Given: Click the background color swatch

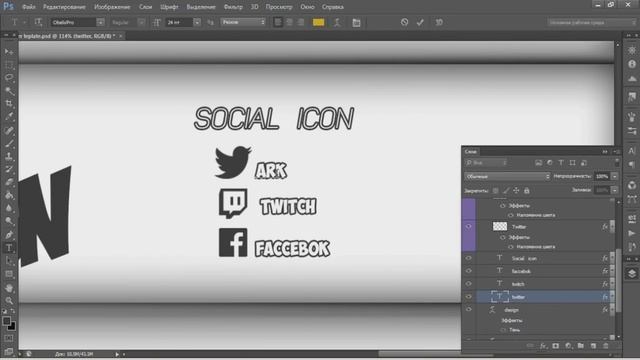Looking at the screenshot, I should (x=11, y=326).
